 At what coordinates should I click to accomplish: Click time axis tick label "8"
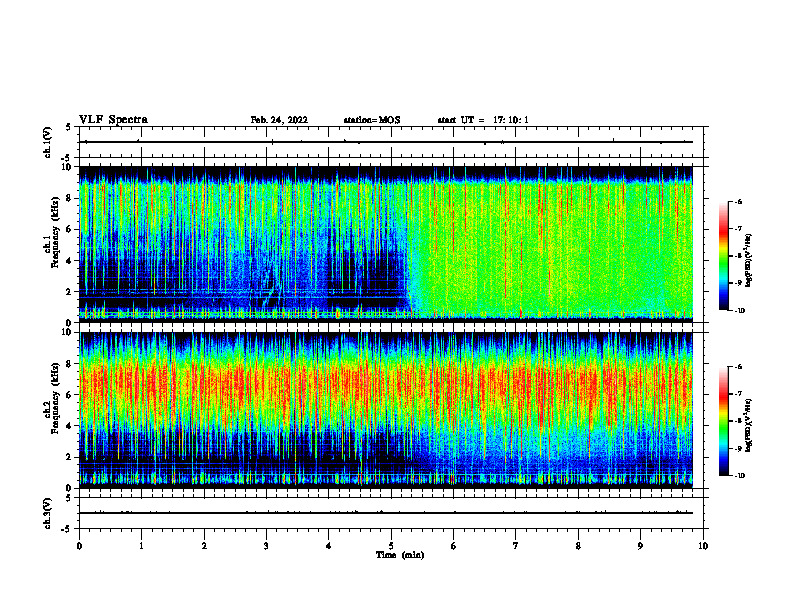578,546
